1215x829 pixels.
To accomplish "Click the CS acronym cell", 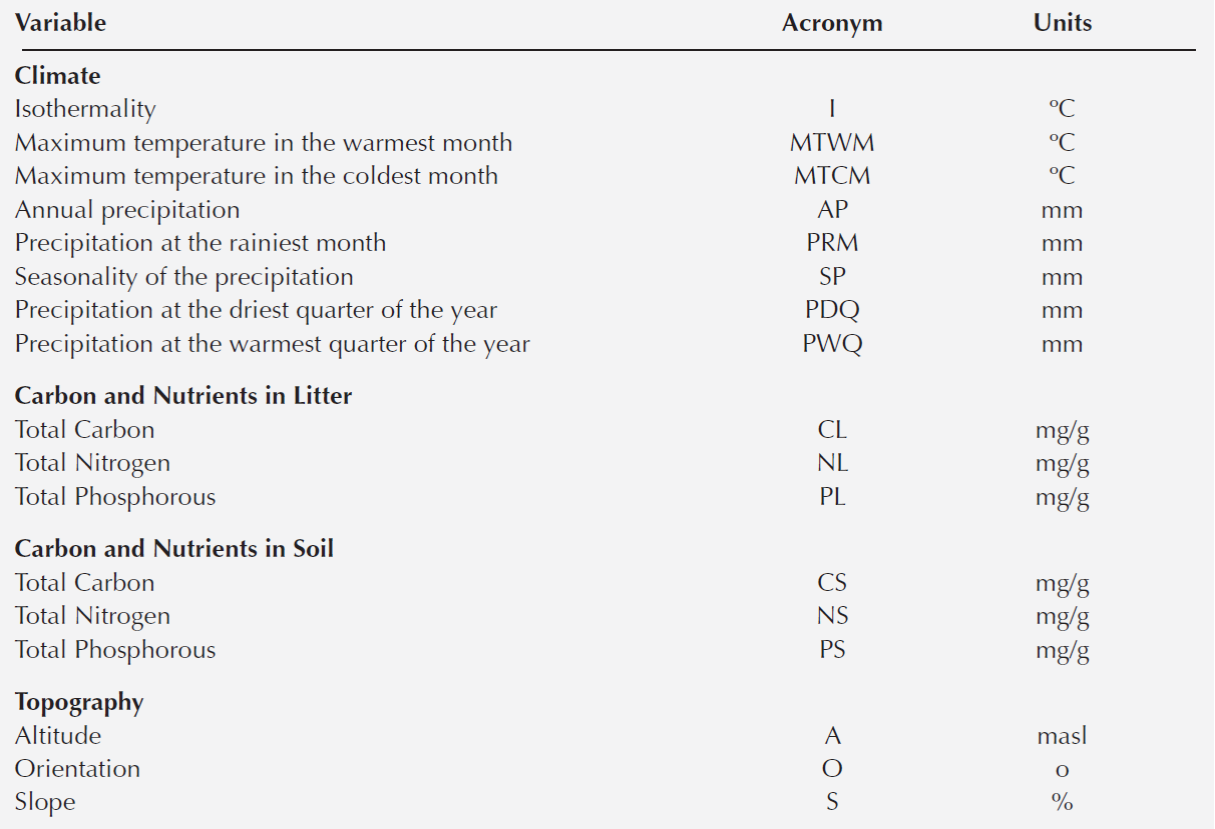I will point(832,583).
